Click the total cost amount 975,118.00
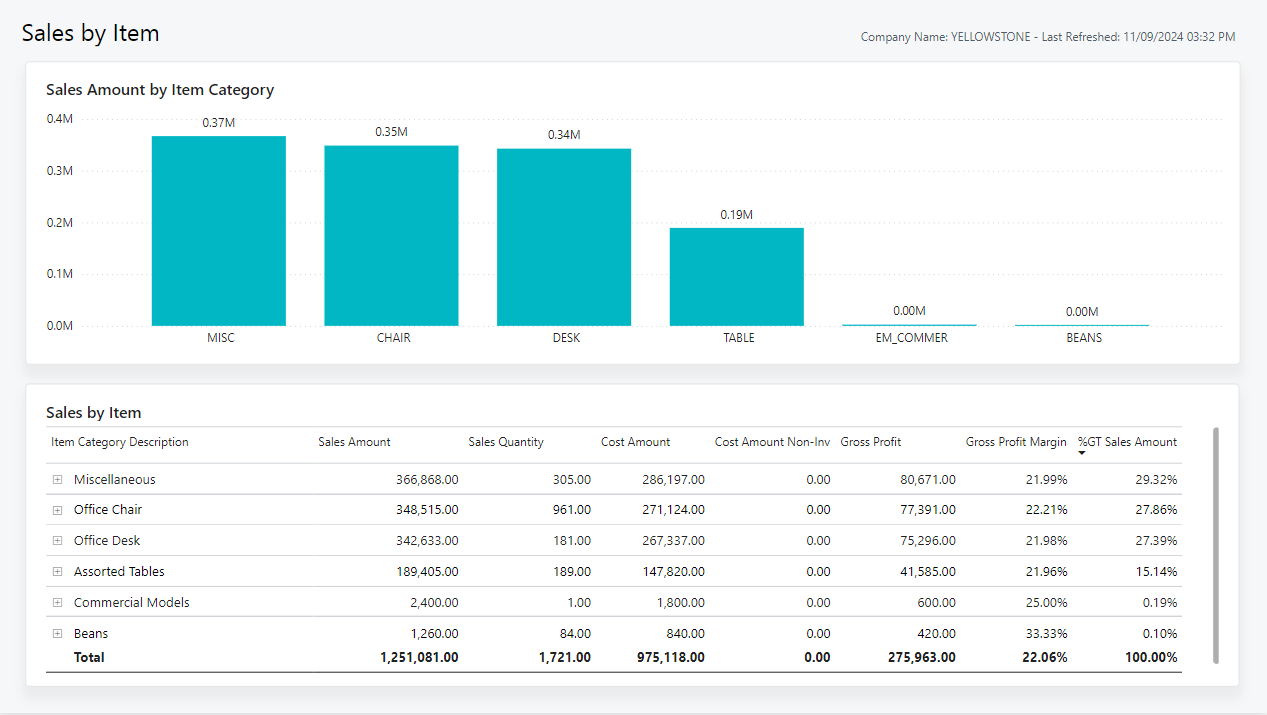Screen dimensions: 1267x715 coord(671,658)
